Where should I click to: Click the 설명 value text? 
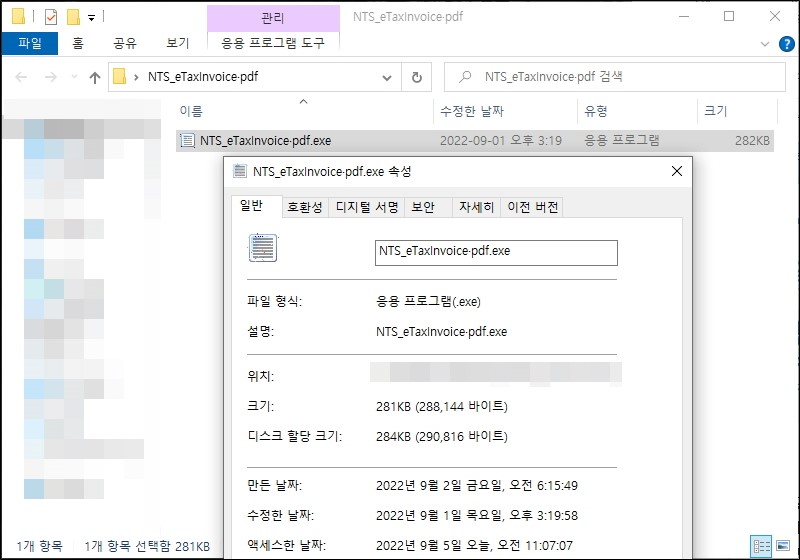point(441,332)
